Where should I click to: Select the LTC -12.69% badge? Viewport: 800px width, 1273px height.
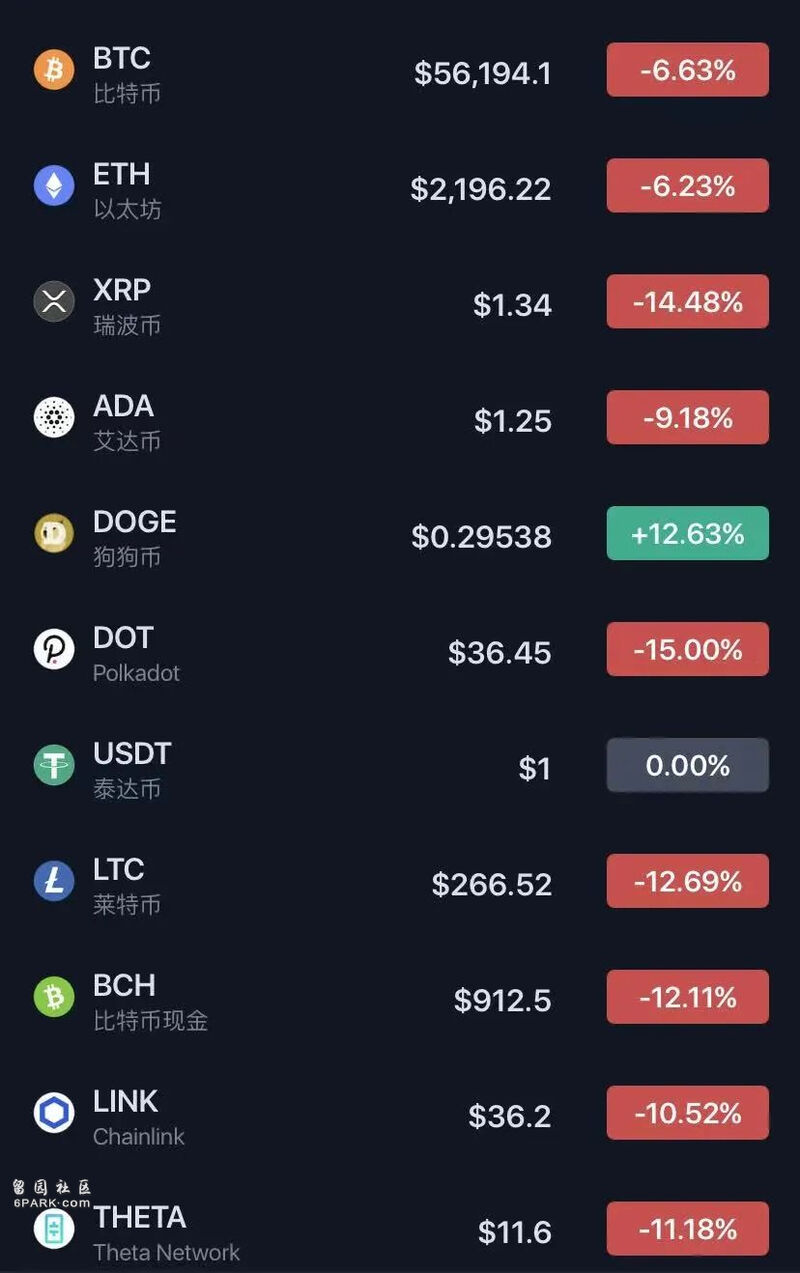coord(688,881)
